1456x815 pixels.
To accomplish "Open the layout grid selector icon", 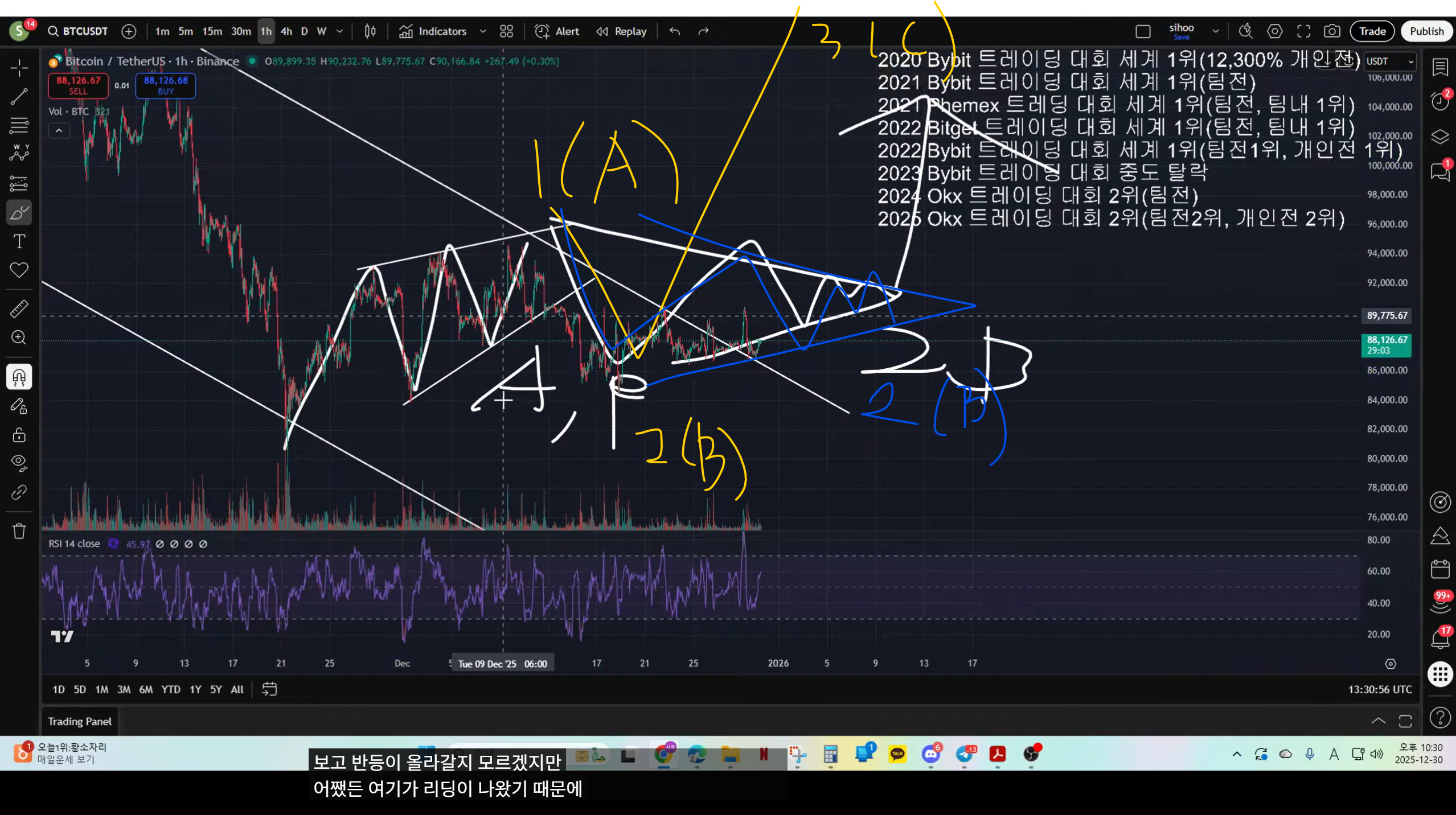I will (506, 31).
